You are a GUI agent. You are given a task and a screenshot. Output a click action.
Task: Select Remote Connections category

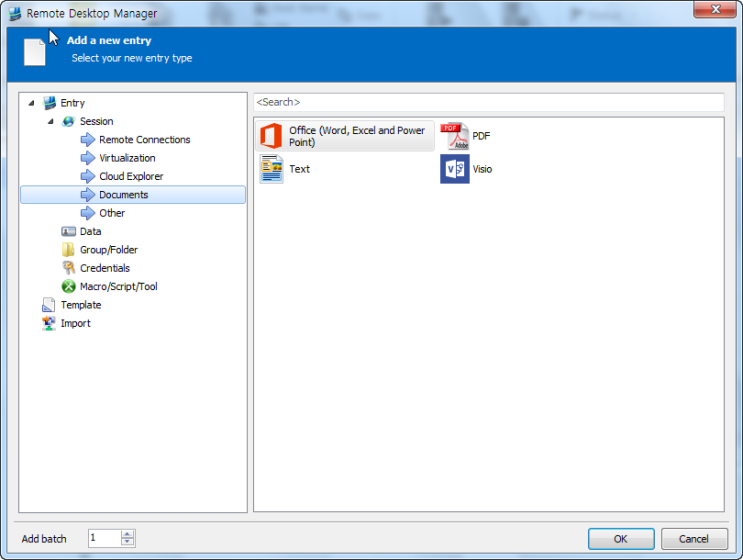[x=145, y=140]
